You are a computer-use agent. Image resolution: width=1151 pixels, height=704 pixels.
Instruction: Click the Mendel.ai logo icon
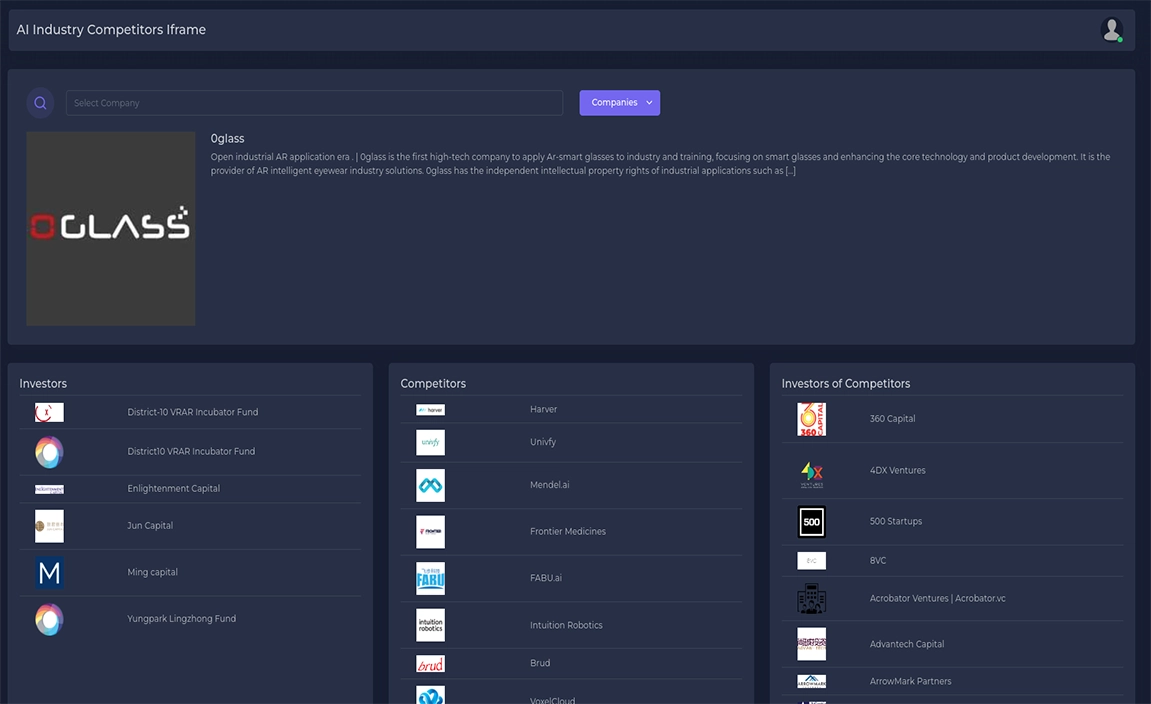pos(430,486)
